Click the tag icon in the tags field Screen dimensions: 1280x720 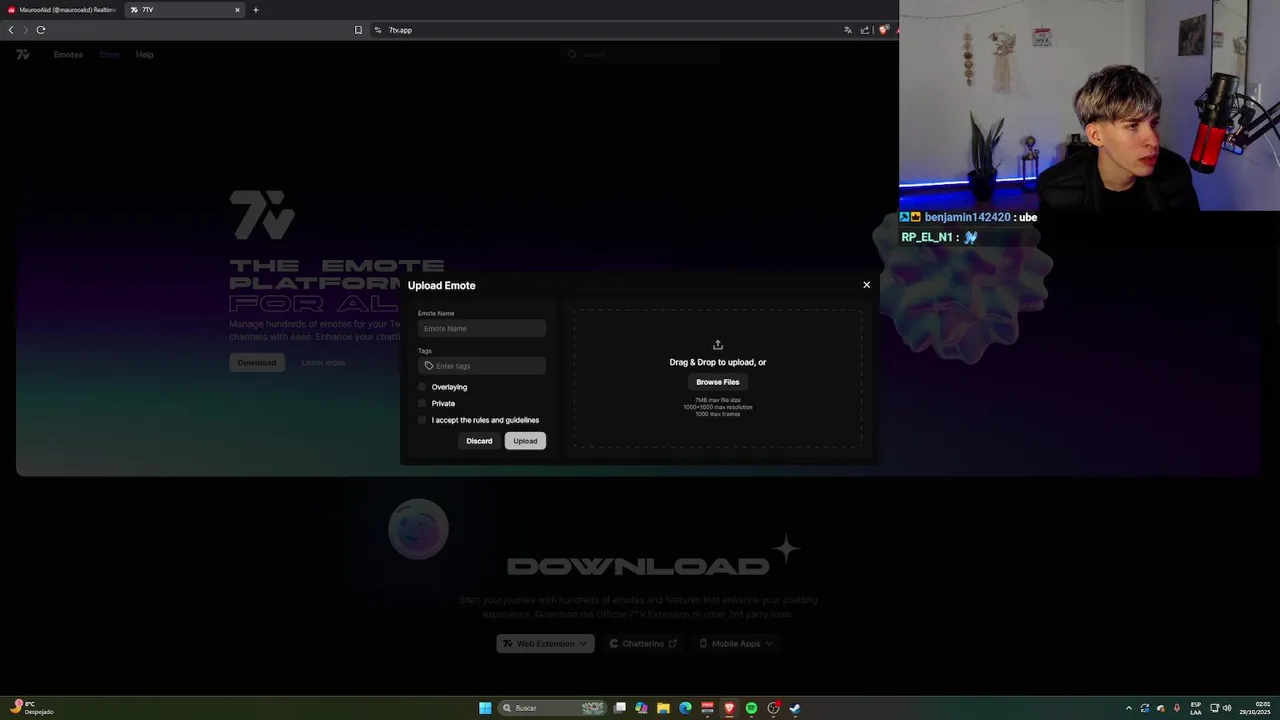429,366
